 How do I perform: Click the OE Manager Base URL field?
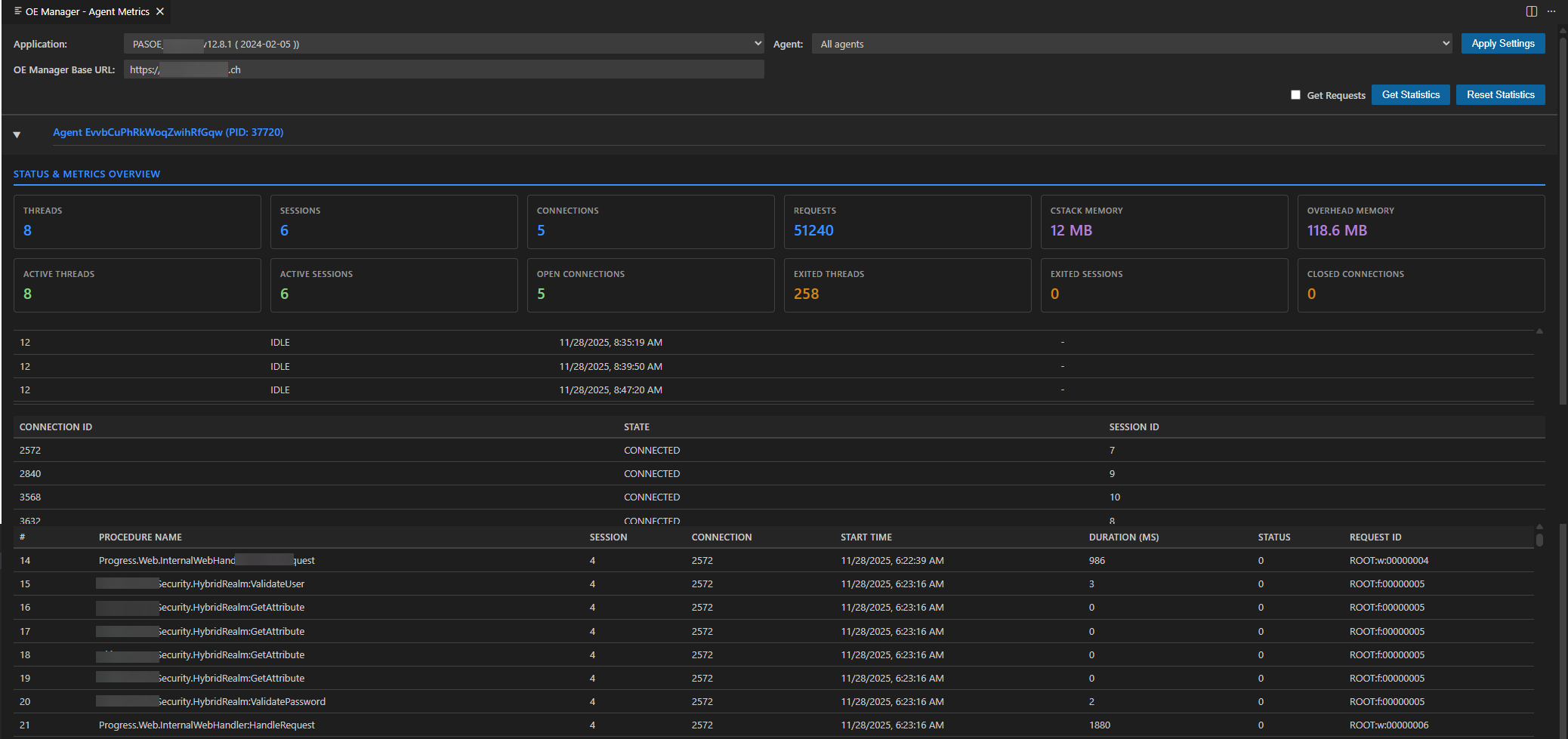tap(446, 69)
